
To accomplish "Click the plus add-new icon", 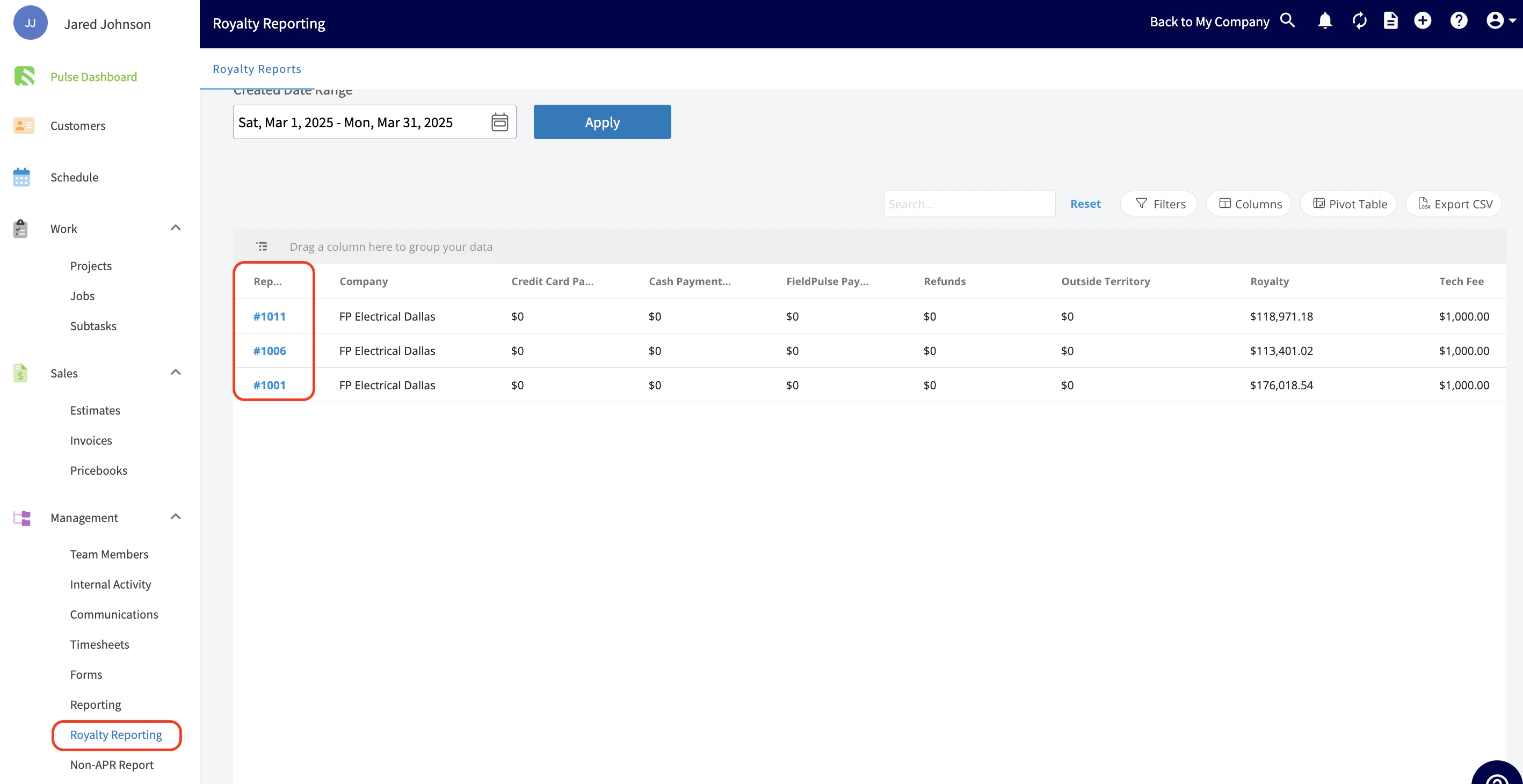I will (1423, 21).
